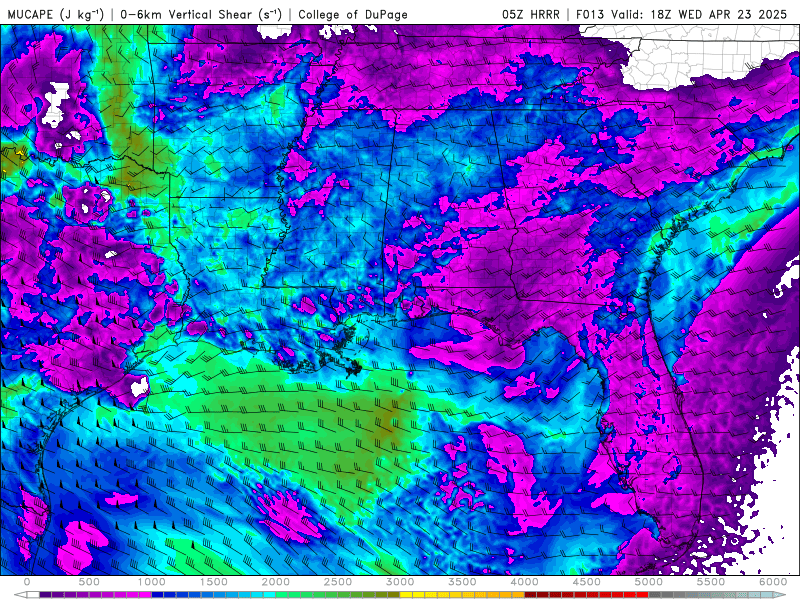Click the 1500 value on the color scale

click(x=213, y=582)
